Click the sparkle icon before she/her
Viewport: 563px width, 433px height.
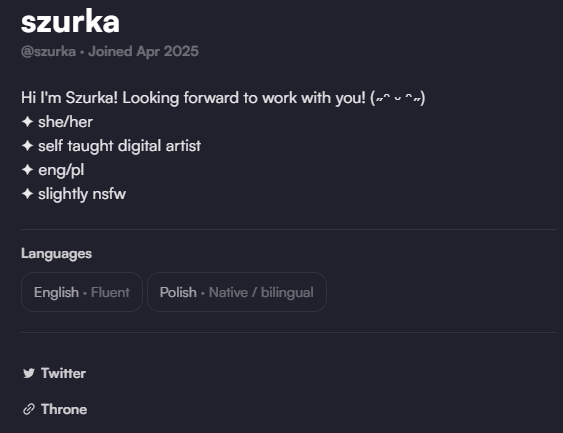[x=28, y=122]
